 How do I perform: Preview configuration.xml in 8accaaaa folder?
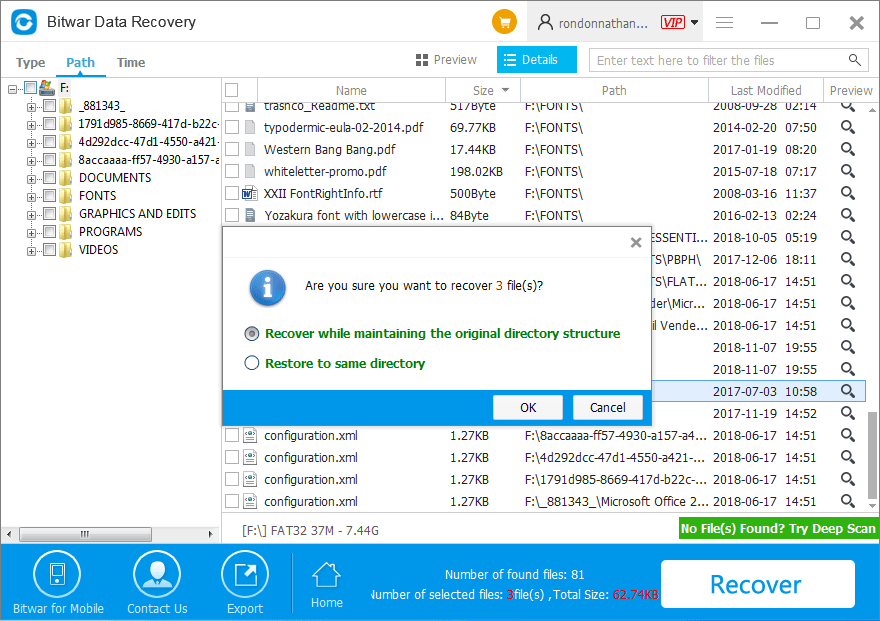(x=847, y=435)
